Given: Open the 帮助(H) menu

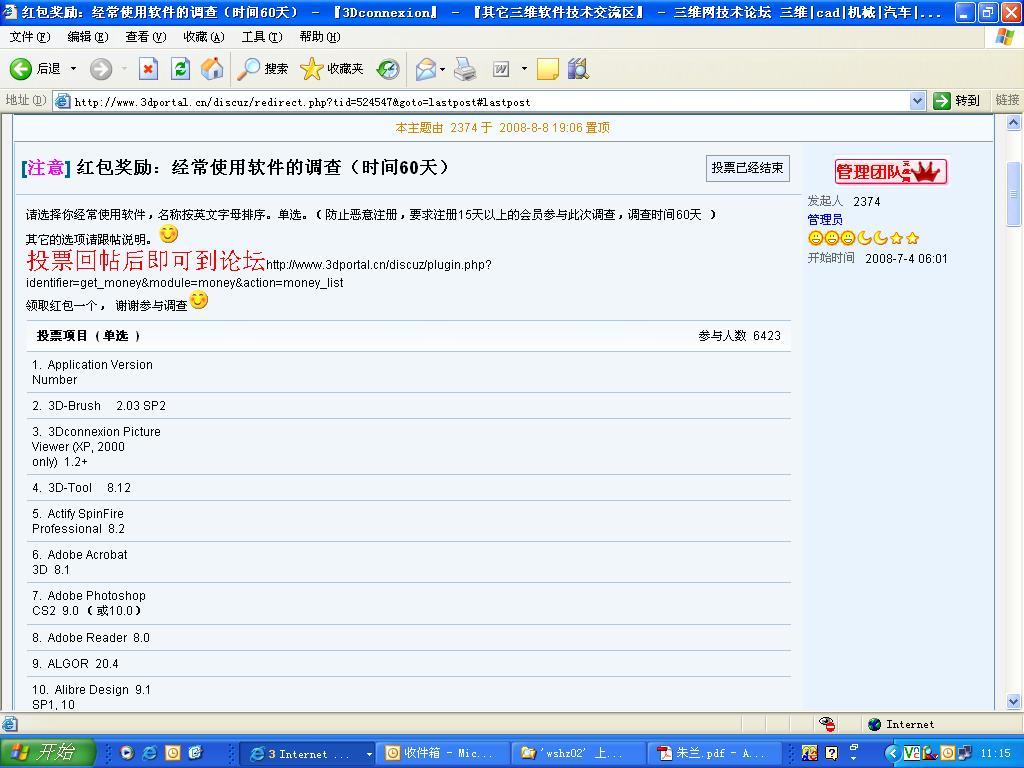Looking at the screenshot, I should coord(320,37).
